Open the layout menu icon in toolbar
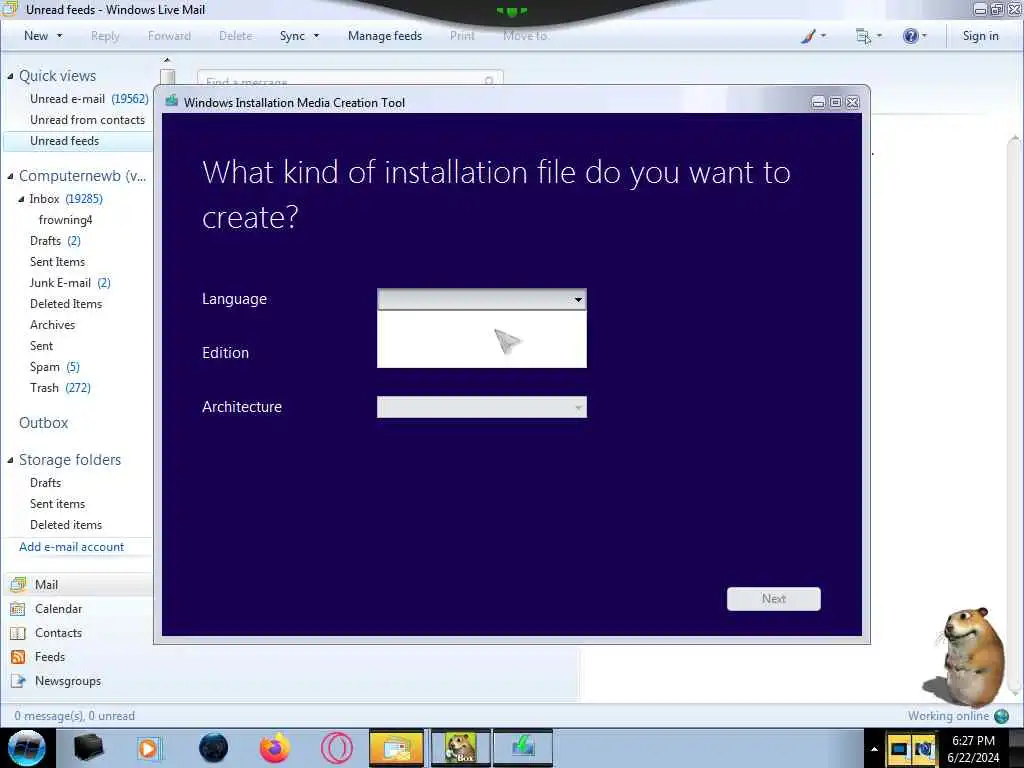The width and height of the screenshot is (1024, 768). pyautogui.click(x=869, y=36)
